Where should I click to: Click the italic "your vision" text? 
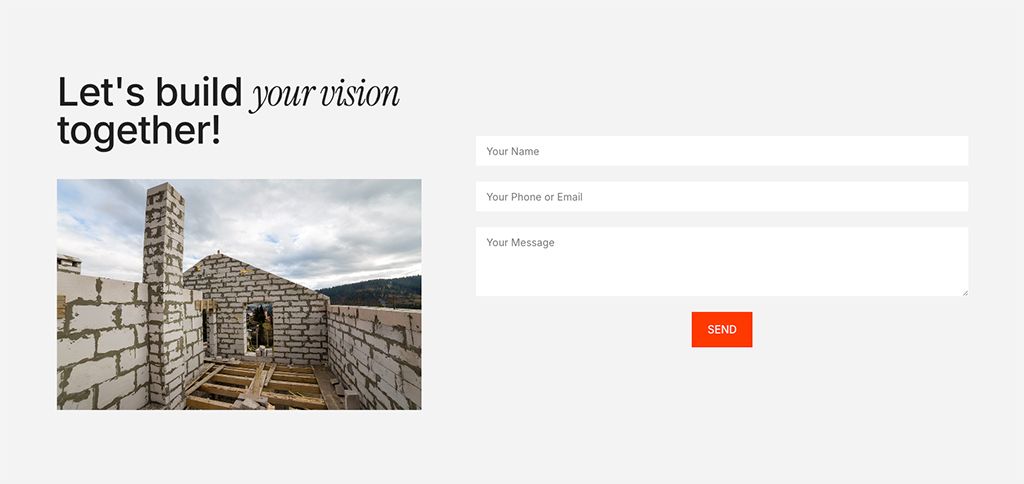click(x=325, y=95)
